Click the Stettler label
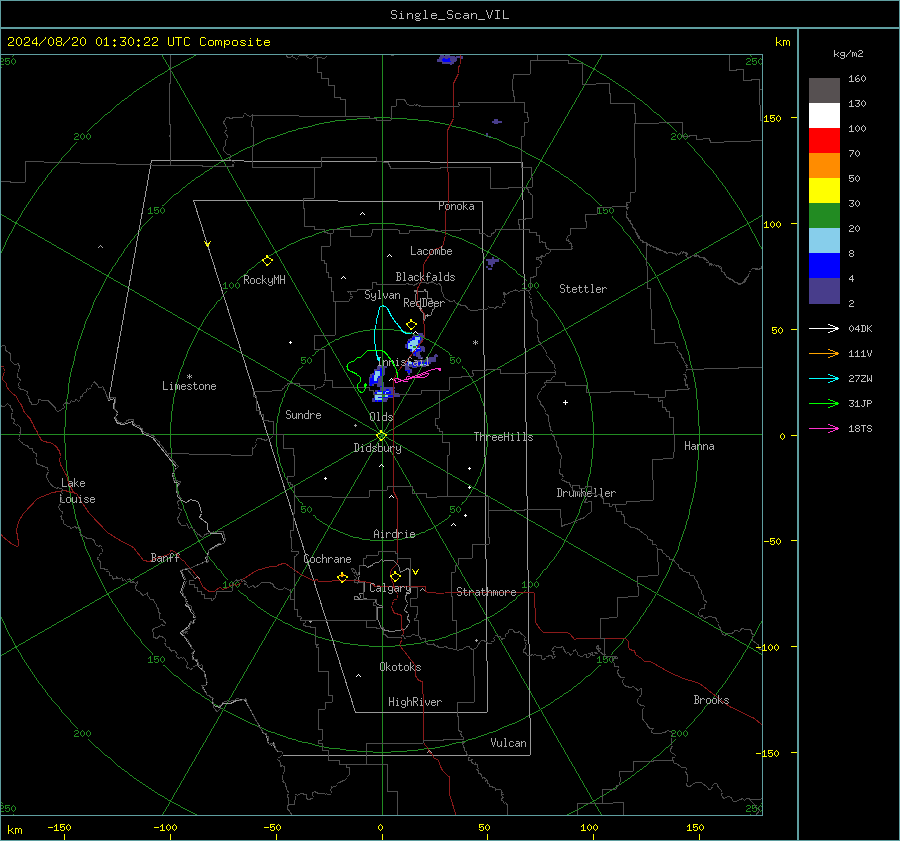This screenshot has width=900, height=841. tap(583, 289)
